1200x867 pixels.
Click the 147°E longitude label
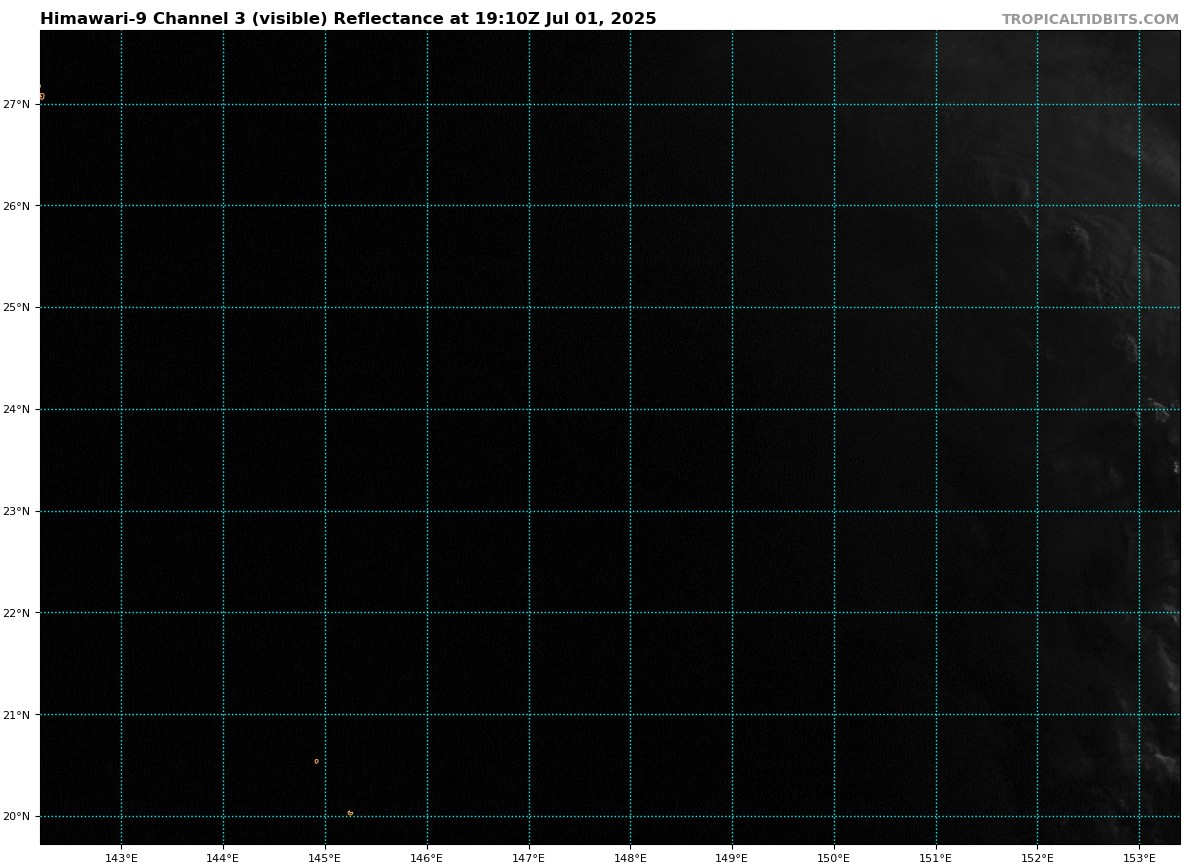coord(529,857)
